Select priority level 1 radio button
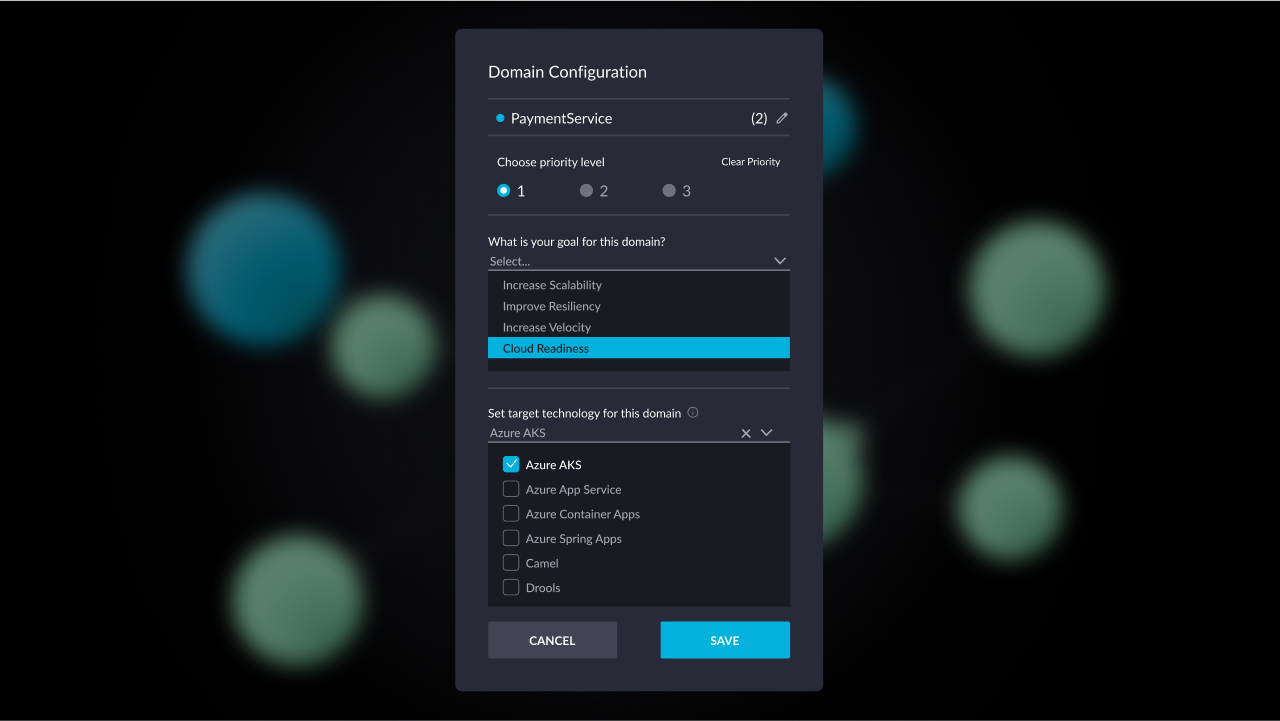Image resolution: width=1280 pixels, height=721 pixels. 503,189
